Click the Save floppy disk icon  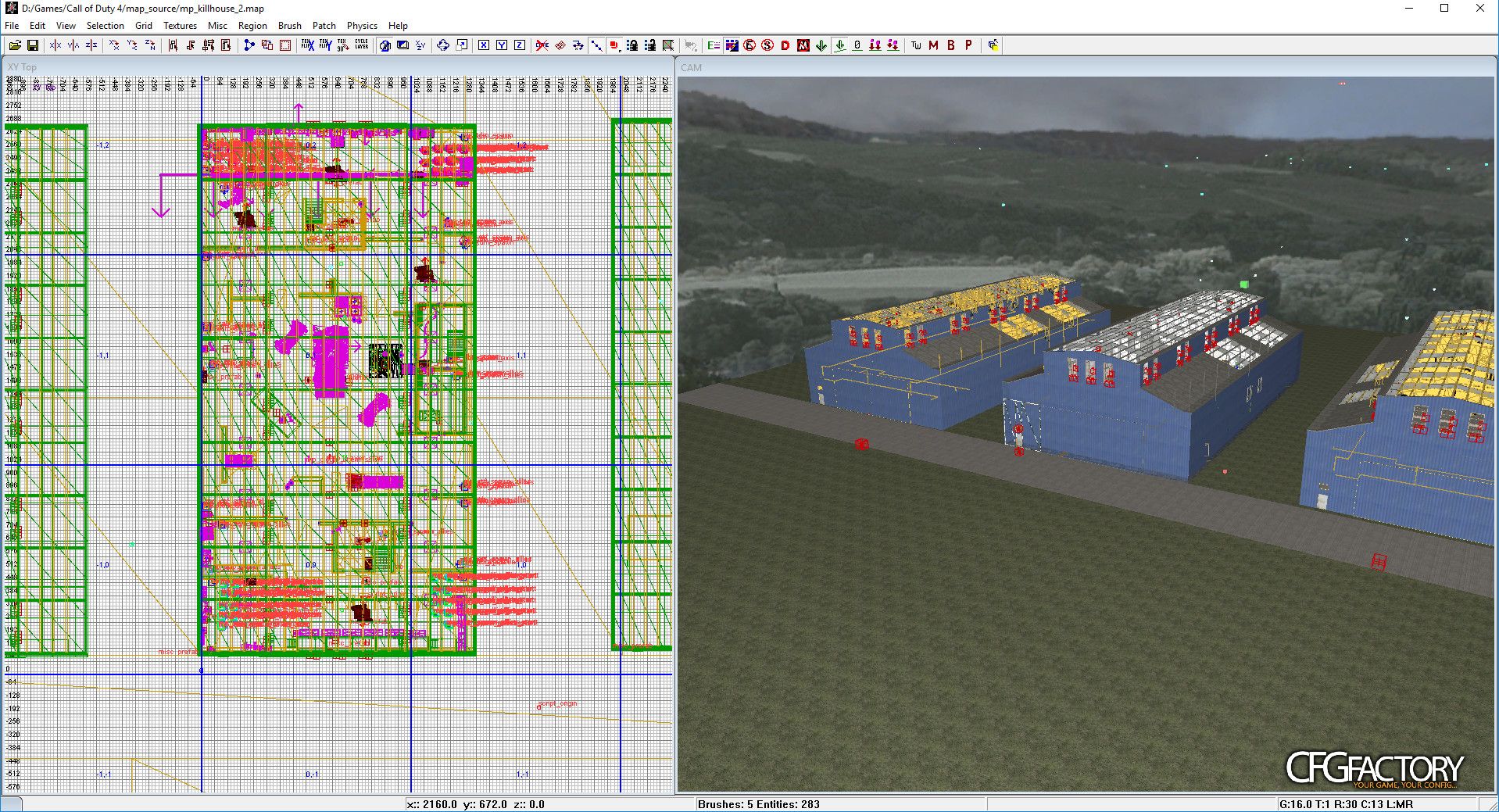(x=33, y=45)
